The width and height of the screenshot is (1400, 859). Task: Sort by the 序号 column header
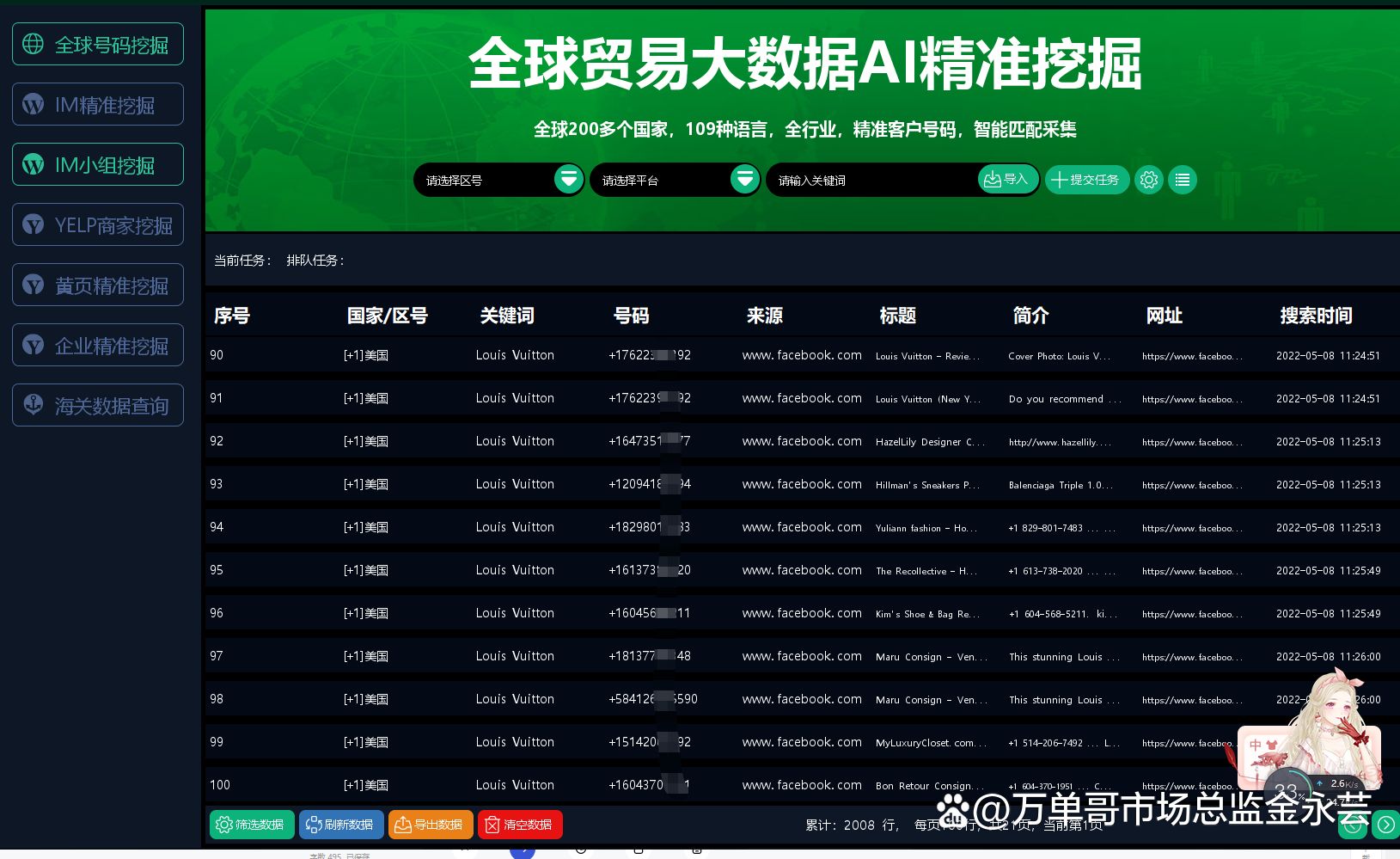pos(232,316)
